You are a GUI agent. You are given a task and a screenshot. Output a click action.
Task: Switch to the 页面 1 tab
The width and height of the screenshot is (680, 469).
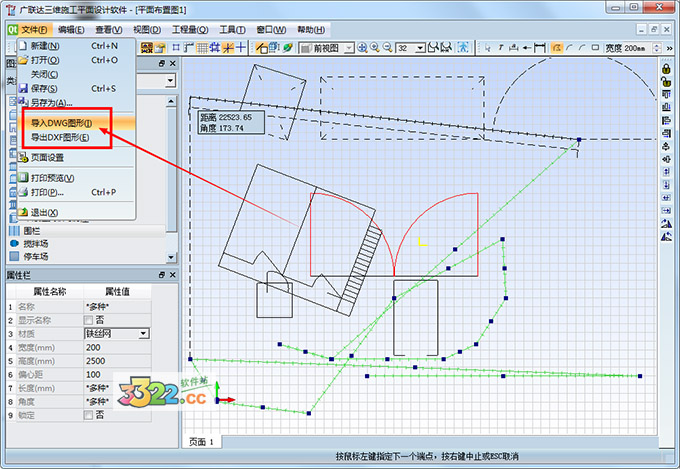click(201, 441)
